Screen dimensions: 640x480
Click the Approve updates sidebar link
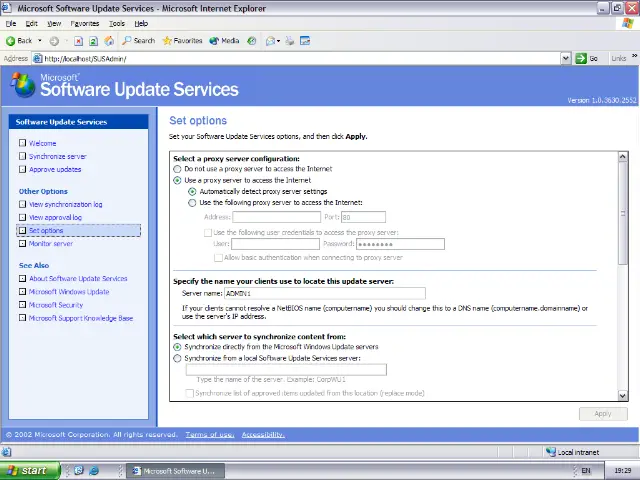click(55, 169)
